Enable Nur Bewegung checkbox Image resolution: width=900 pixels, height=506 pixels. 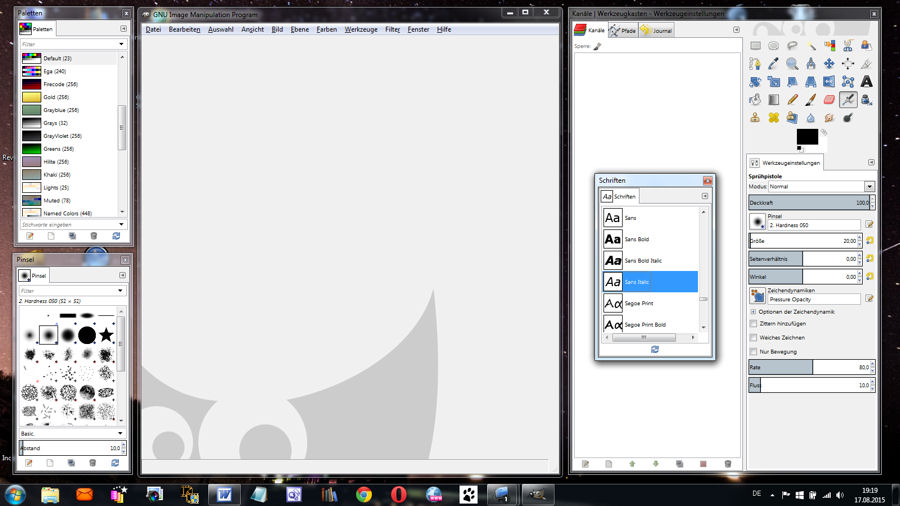click(x=754, y=352)
